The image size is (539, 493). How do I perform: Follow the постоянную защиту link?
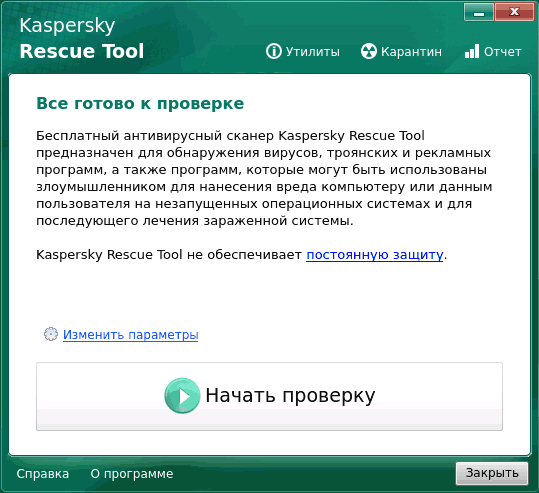point(375,255)
